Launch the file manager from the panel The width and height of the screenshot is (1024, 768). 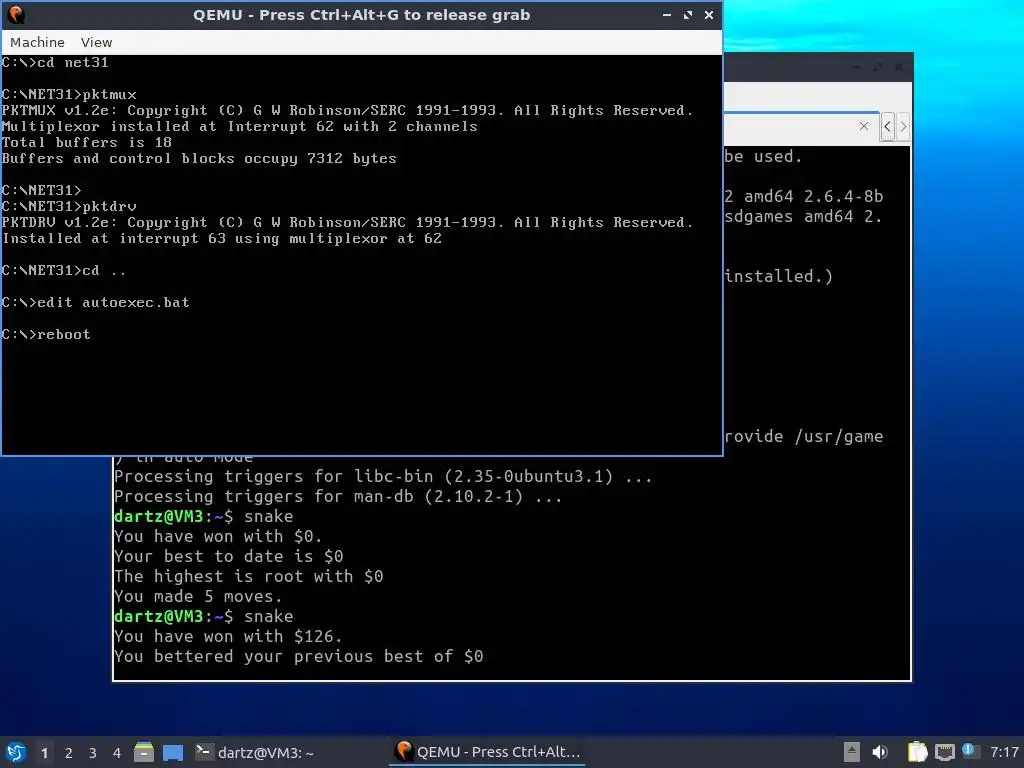point(144,752)
